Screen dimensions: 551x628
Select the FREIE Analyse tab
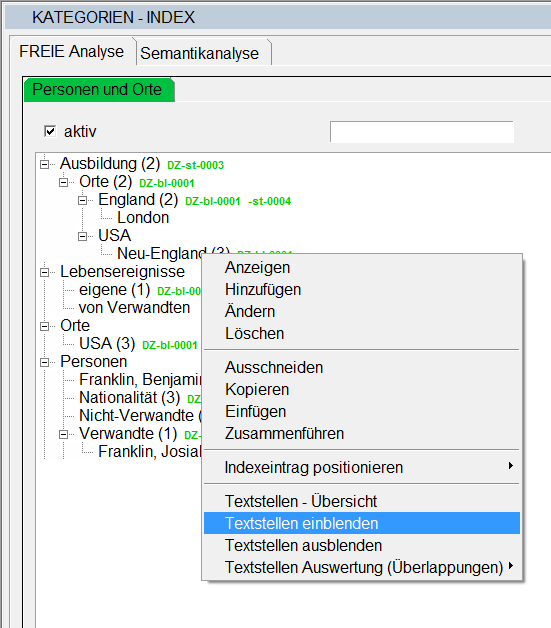pos(72,51)
